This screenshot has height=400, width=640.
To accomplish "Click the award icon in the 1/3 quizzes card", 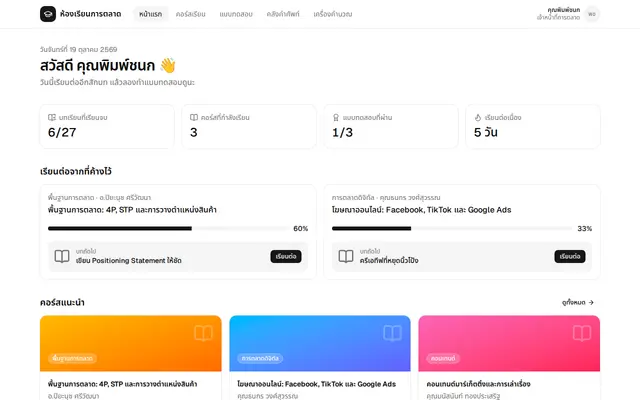I will click(336, 117).
